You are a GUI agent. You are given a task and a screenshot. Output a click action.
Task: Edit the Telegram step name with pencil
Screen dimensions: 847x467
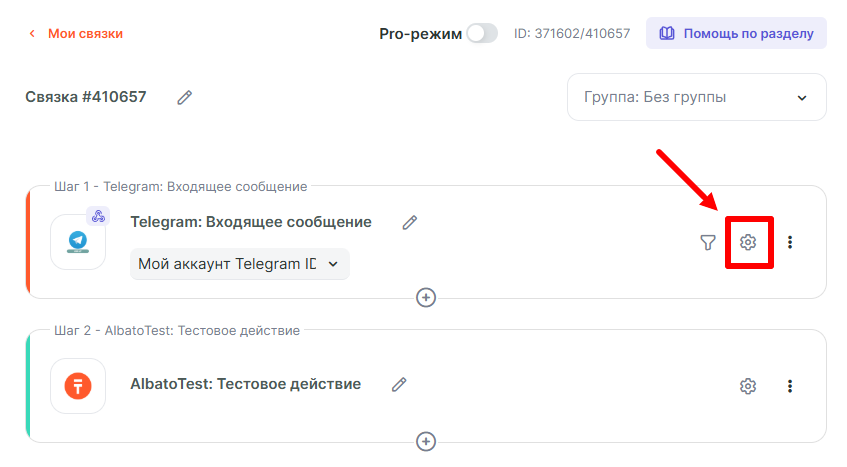coord(409,222)
